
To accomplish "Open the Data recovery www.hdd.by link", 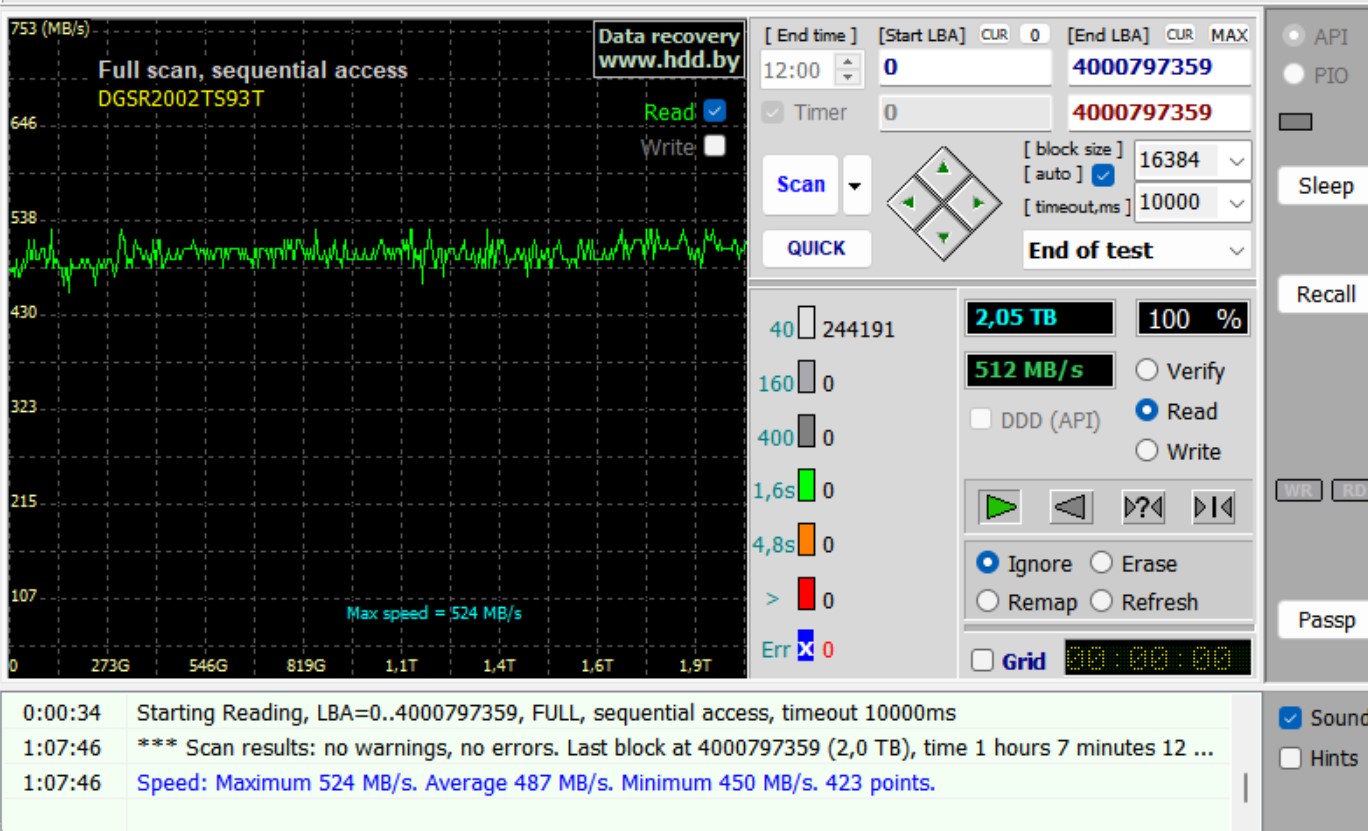I will 669,49.
